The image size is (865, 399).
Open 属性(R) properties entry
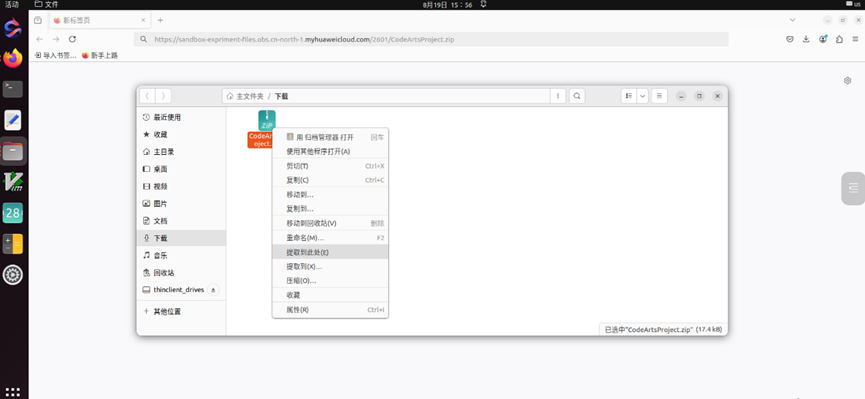coord(330,310)
